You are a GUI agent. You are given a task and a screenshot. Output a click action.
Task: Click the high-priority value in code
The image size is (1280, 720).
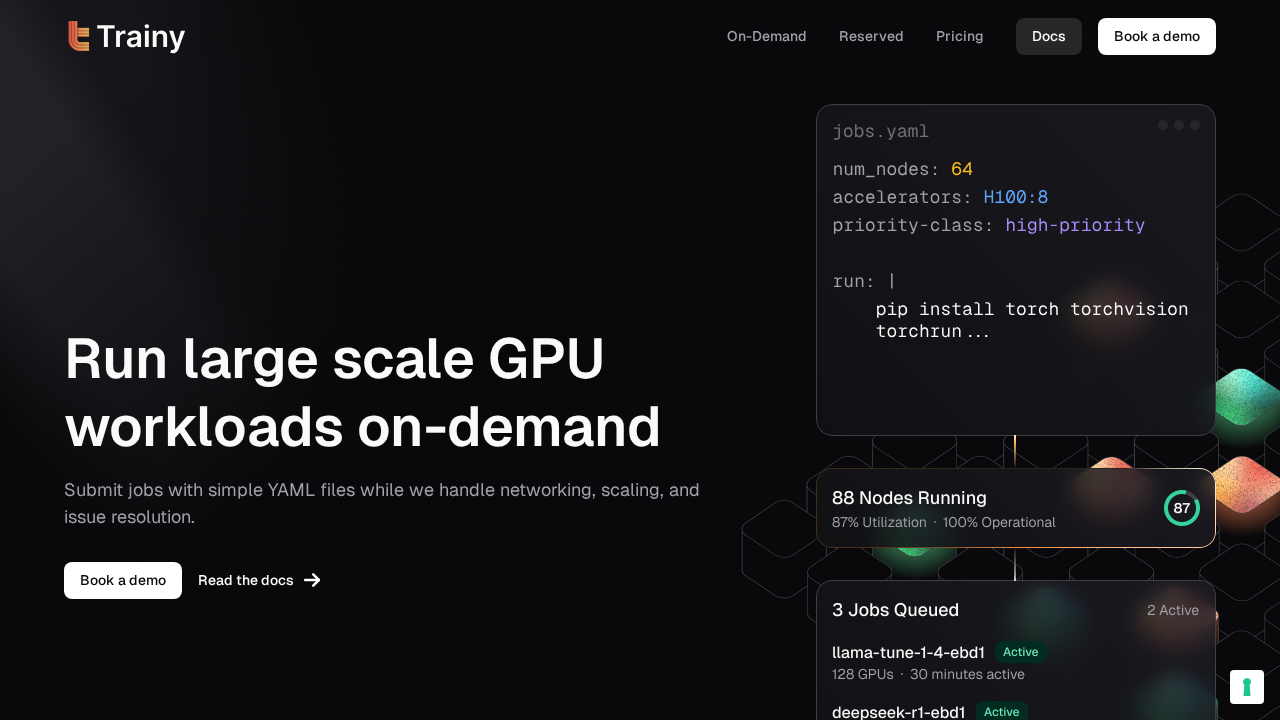[x=1074, y=225]
